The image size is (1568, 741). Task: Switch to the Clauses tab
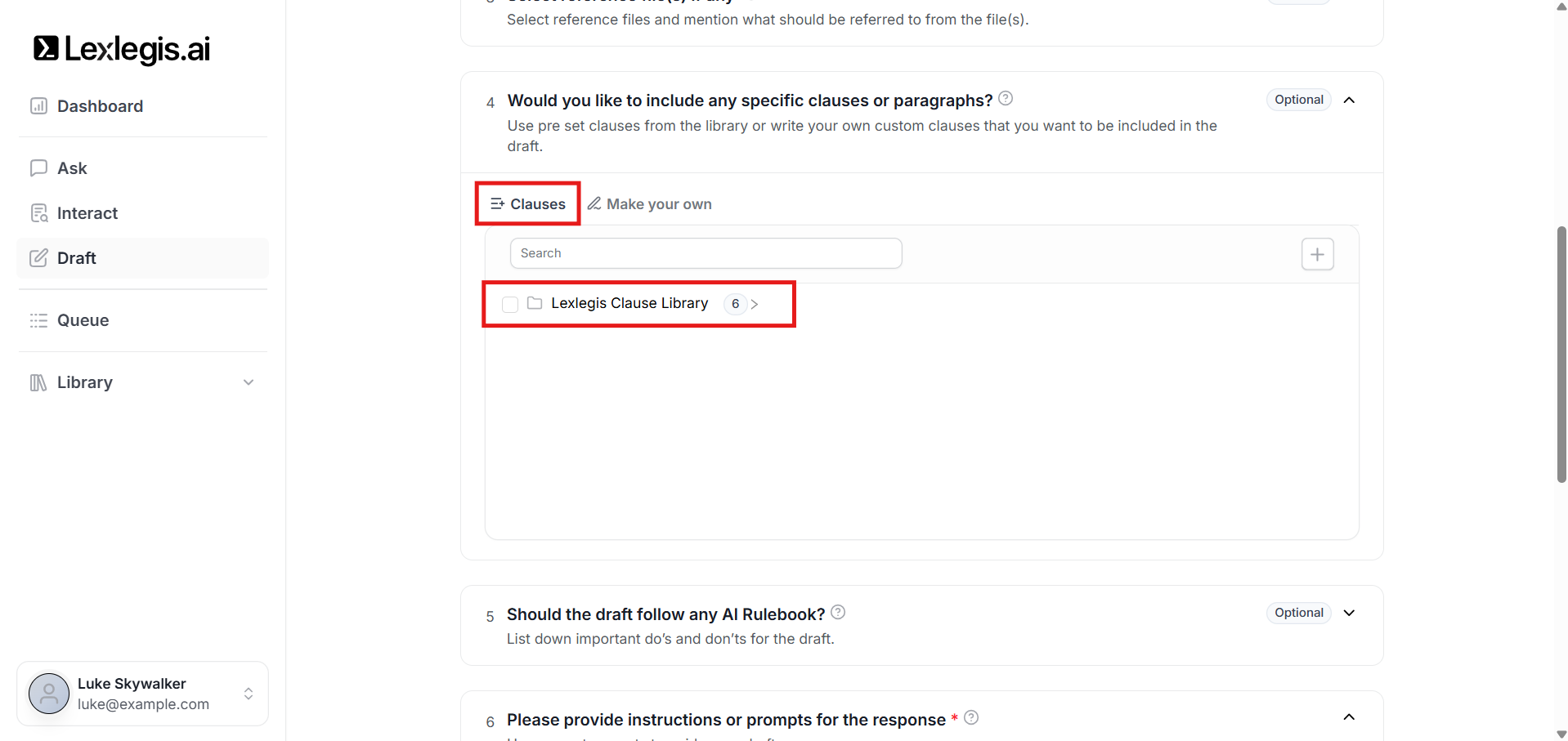(528, 204)
